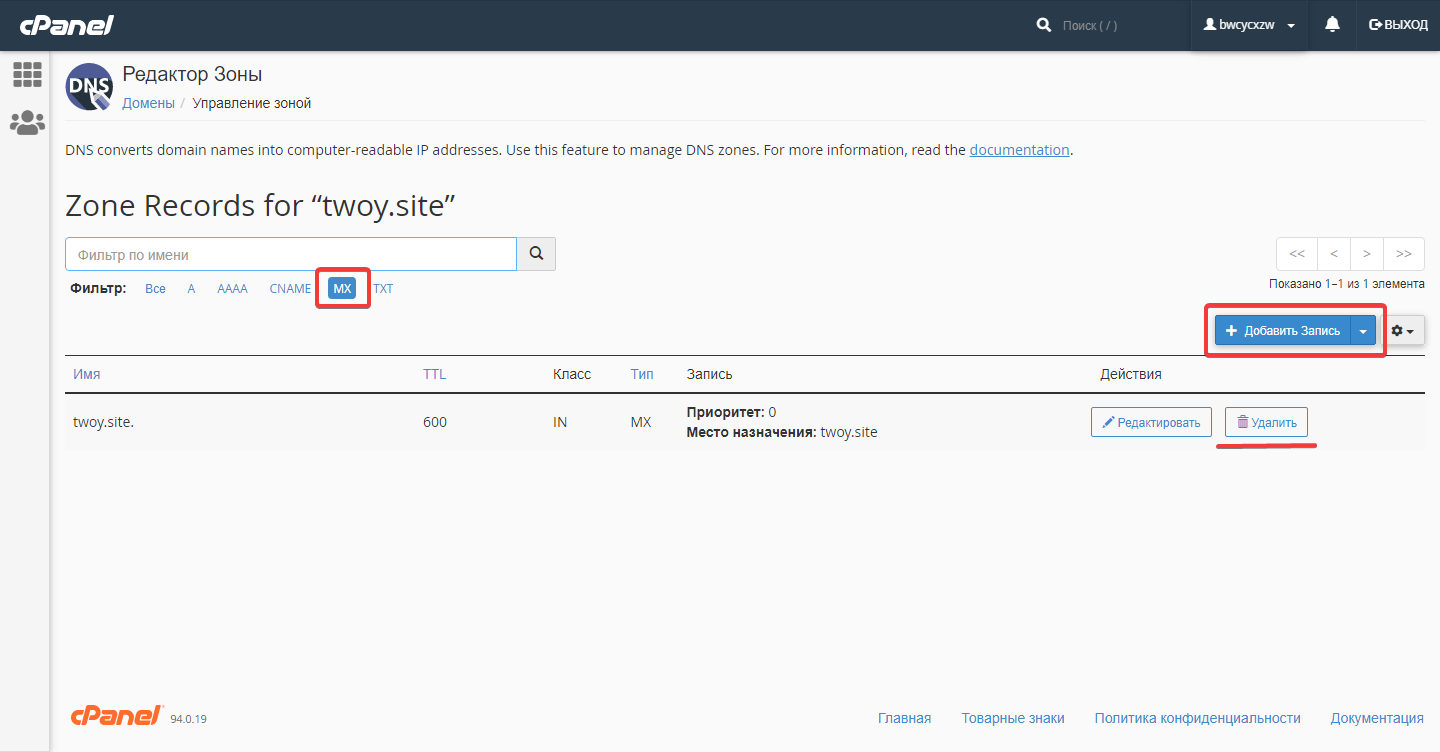Viewport: 1440px width, 752px height.
Task: Click the twoy.site. name cell
Action: tap(104, 422)
